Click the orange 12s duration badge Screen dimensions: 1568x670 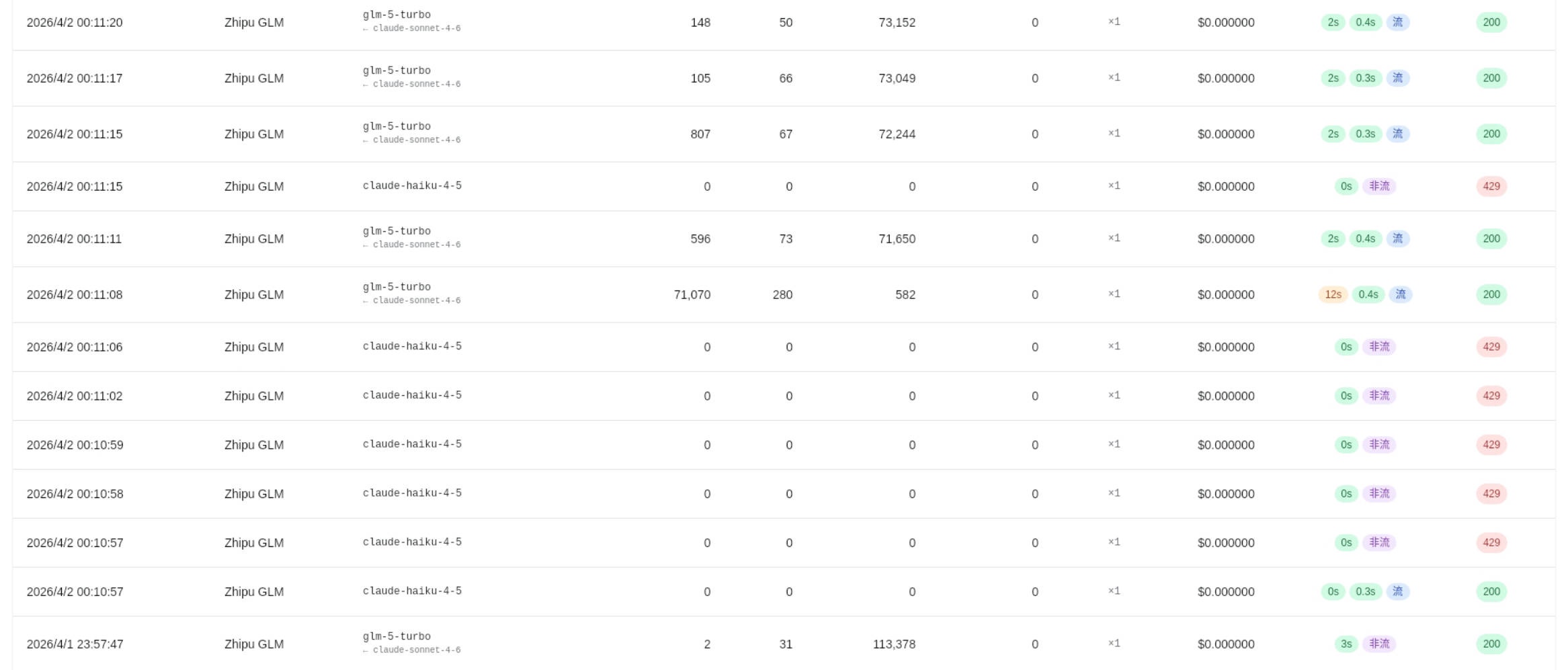(1333, 294)
